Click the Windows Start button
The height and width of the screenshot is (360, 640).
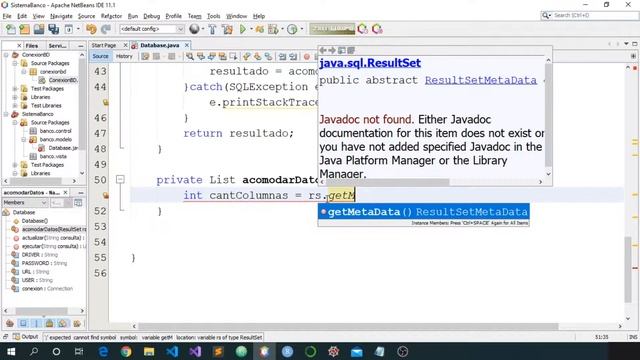coord(11,351)
